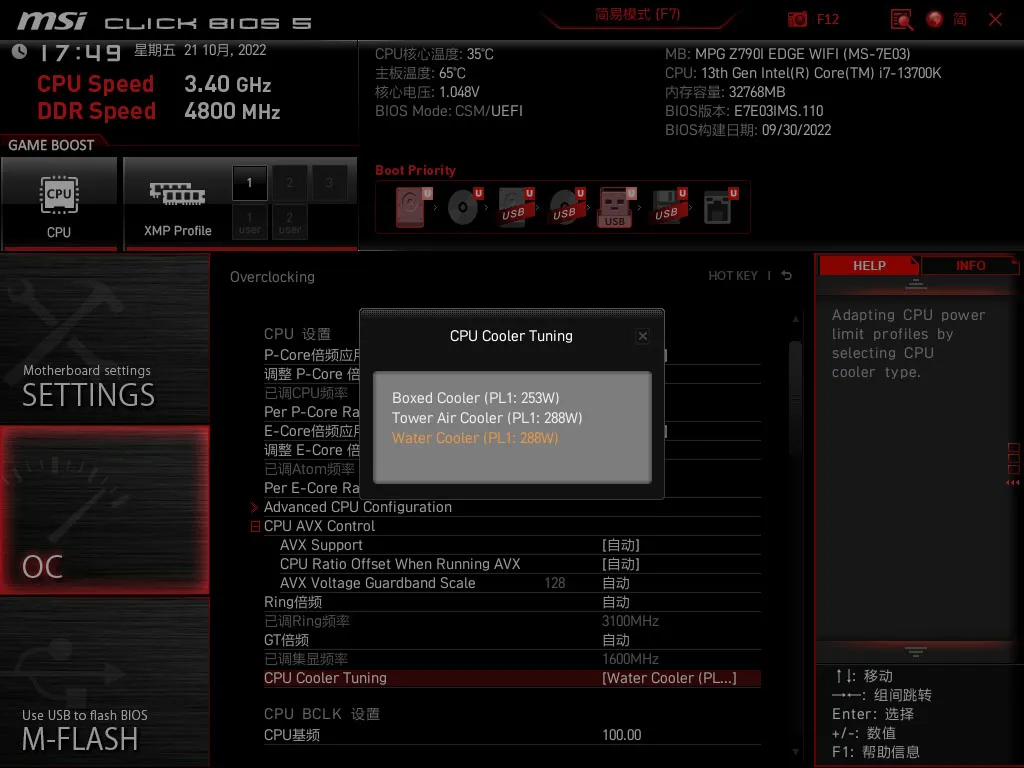Click the help panel bottom collapse handle
Image resolution: width=1024 pixels, height=768 pixels.
coord(916,651)
